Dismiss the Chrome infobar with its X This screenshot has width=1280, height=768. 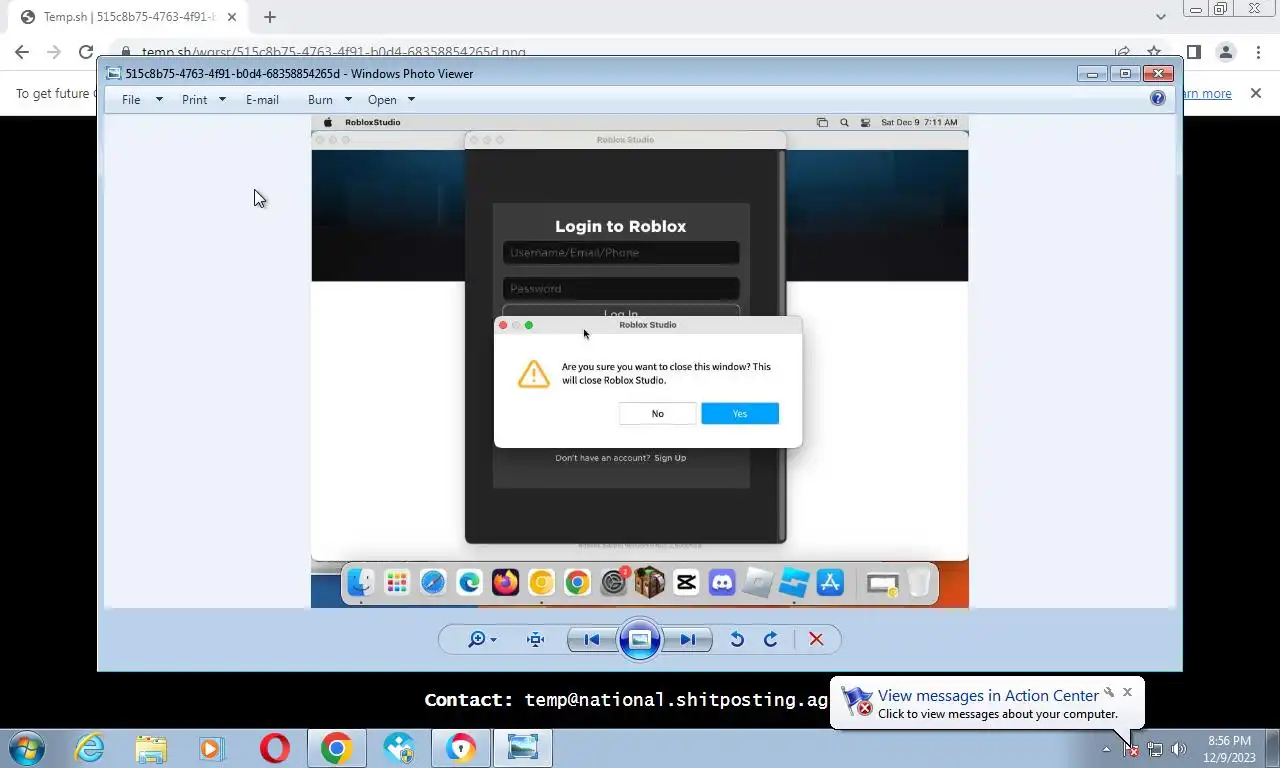1256,93
